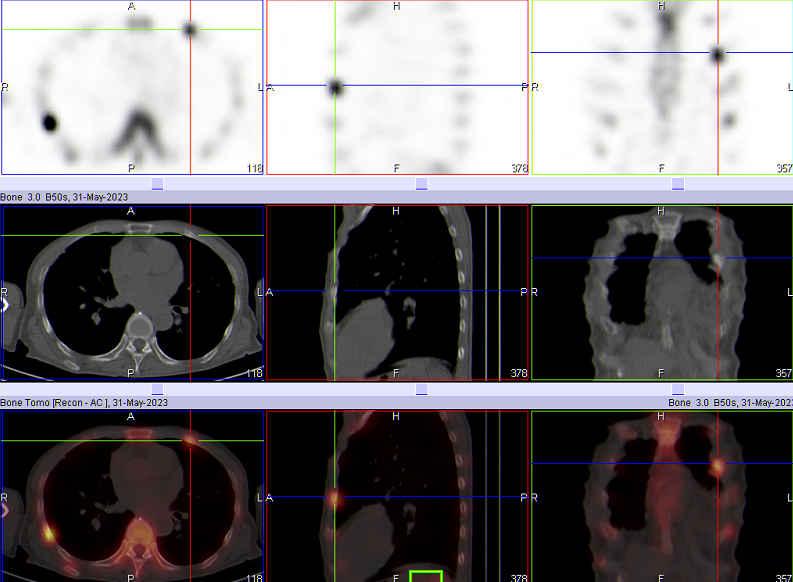Select the 'Bone Tomo [Recon - AC]' series label
Image resolution: width=793 pixels, height=582 pixels.
(84, 402)
